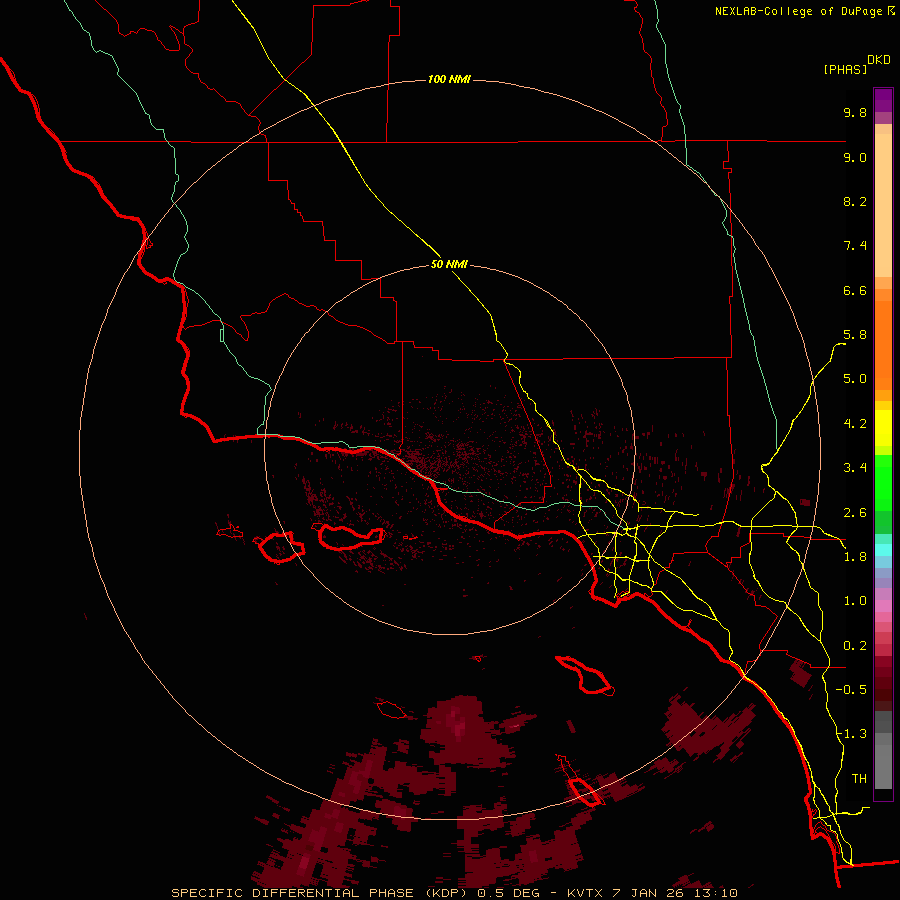Click the 5.8 scale value
Viewport: 900px width, 900px height.
(855, 335)
